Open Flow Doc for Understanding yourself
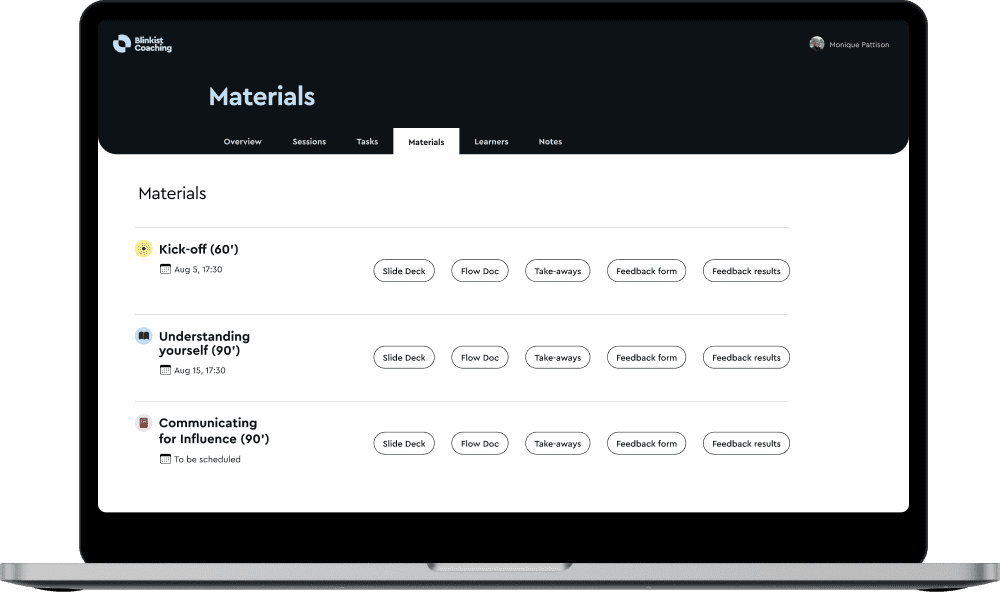The image size is (1000, 592). point(480,357)
